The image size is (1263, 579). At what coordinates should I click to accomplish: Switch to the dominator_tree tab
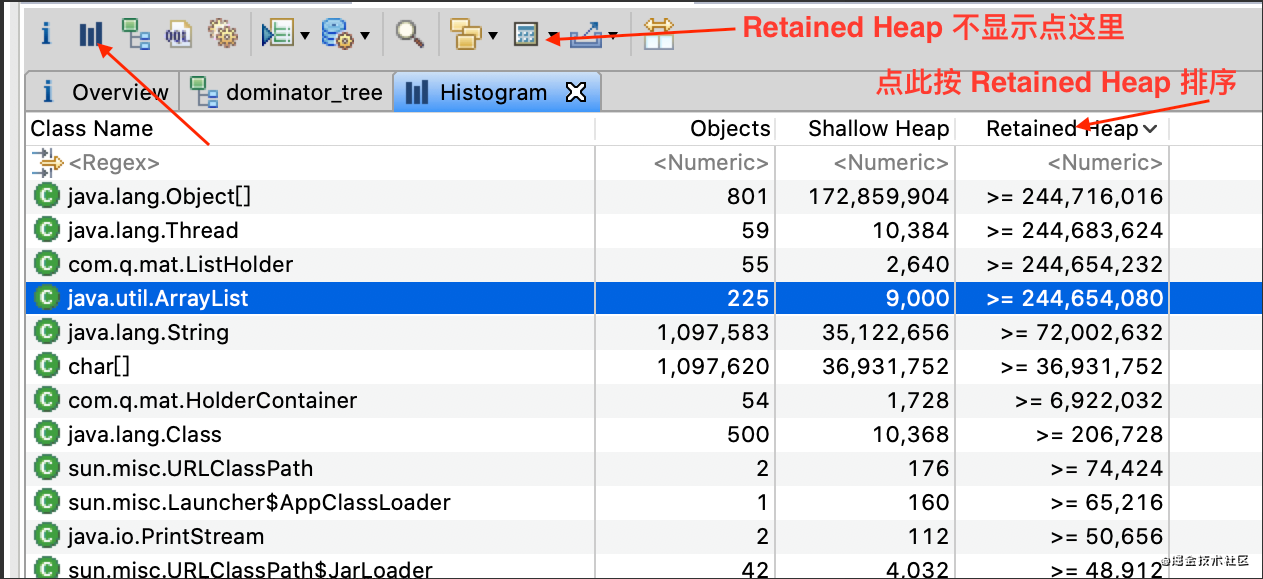tap(290, 93)
